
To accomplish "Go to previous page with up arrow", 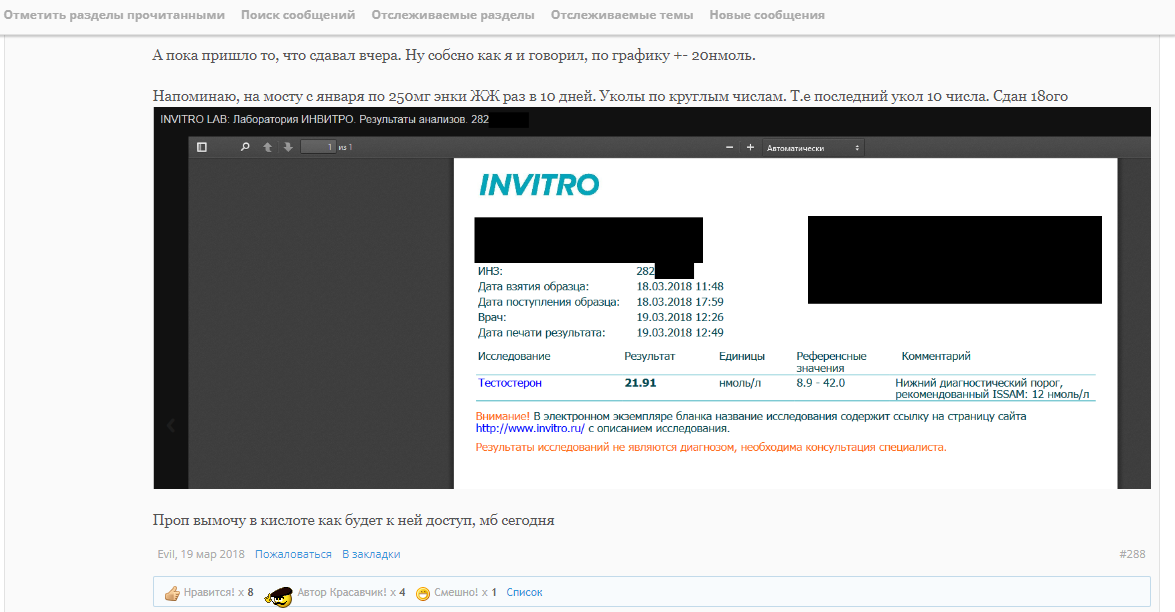I will click(x=267, y=147).
